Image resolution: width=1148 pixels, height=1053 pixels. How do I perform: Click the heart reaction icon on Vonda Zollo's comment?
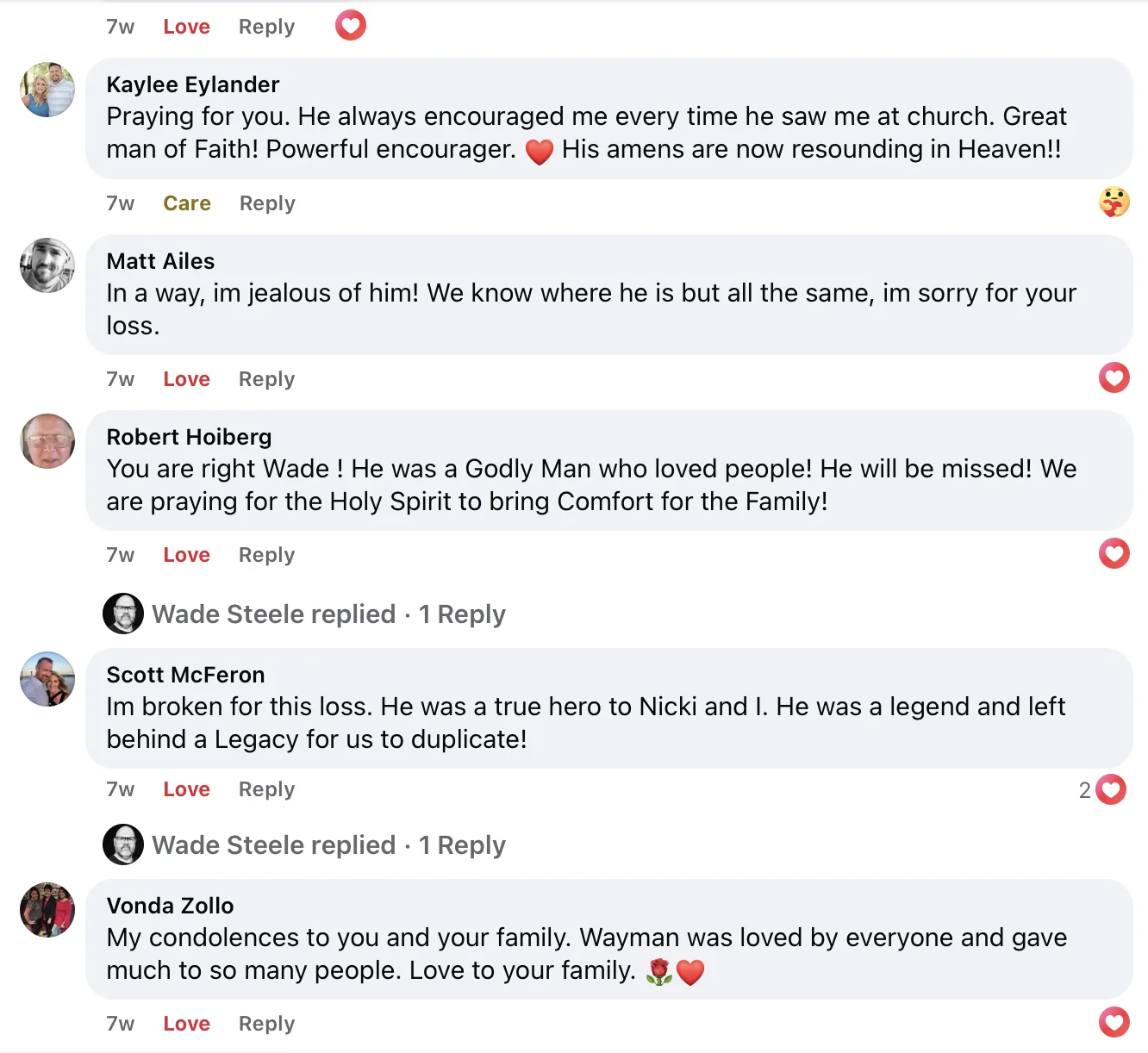click(1114, 1022)
